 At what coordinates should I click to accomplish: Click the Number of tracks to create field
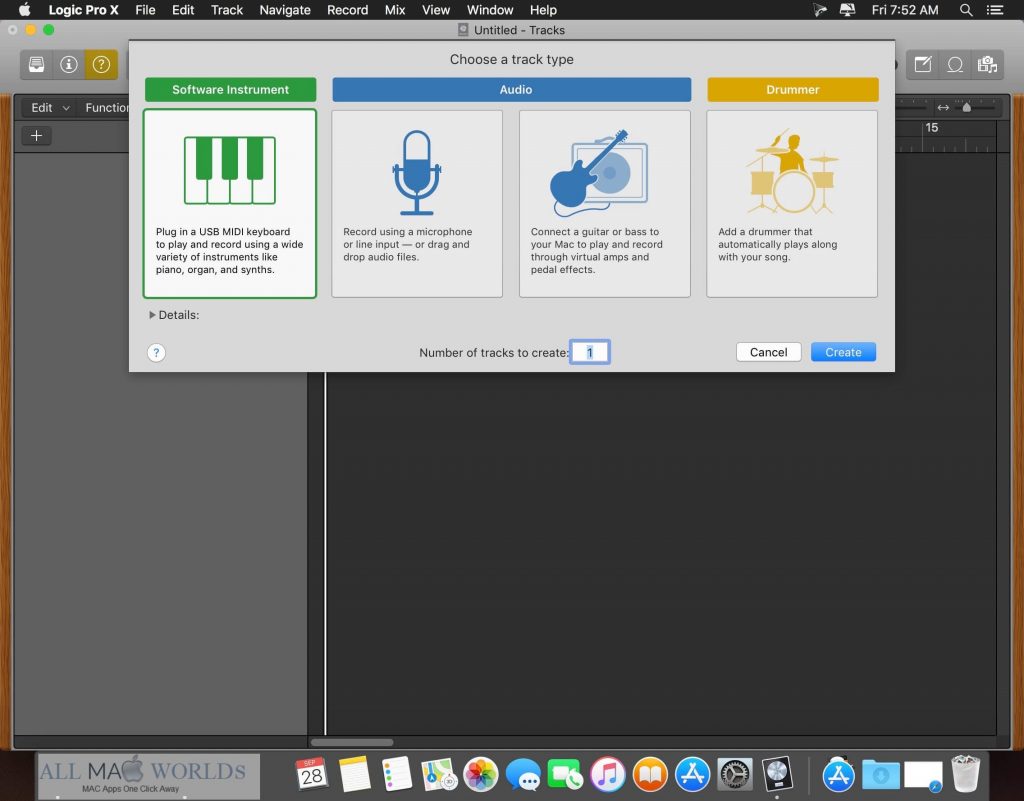(590, 353)
